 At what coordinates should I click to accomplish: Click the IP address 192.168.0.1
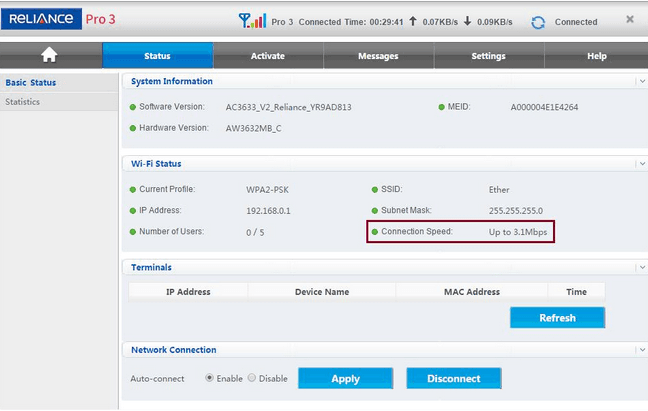point(268,211)
